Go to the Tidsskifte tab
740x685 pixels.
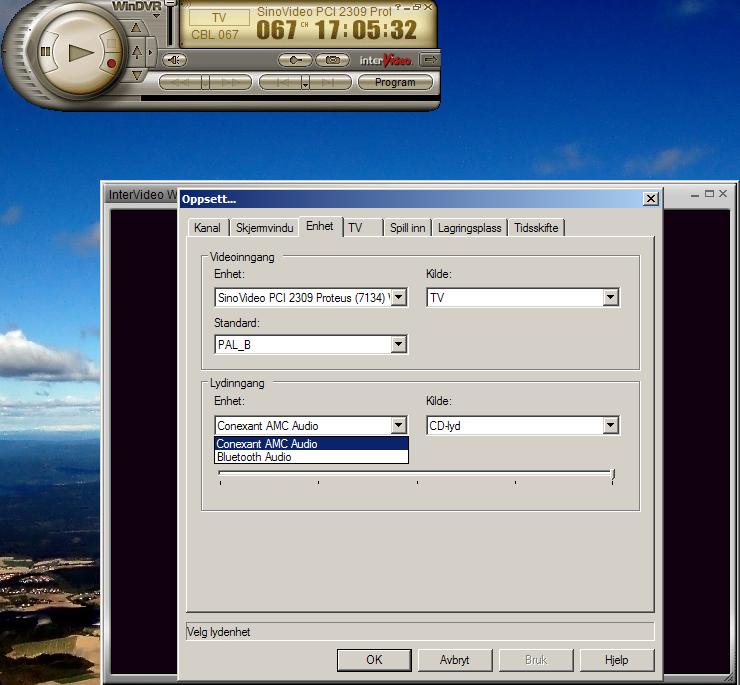click(x=536, y=228)
